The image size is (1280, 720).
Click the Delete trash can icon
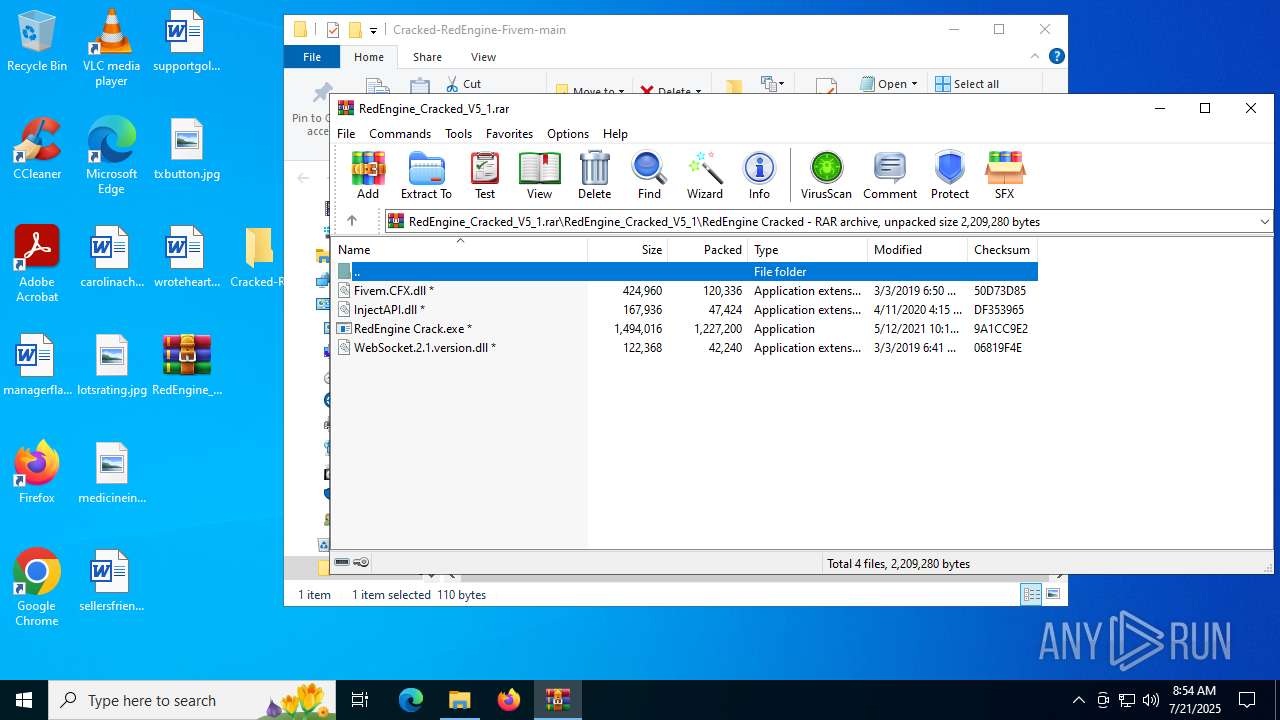pos(594,175)
